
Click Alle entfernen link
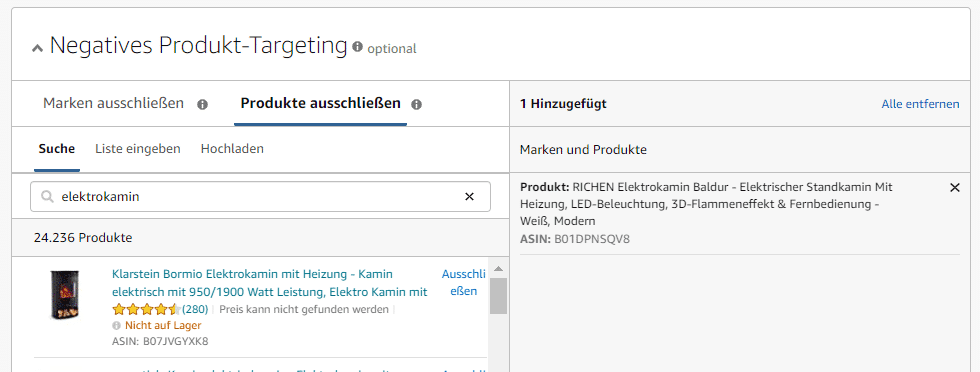tap(920, 104)
